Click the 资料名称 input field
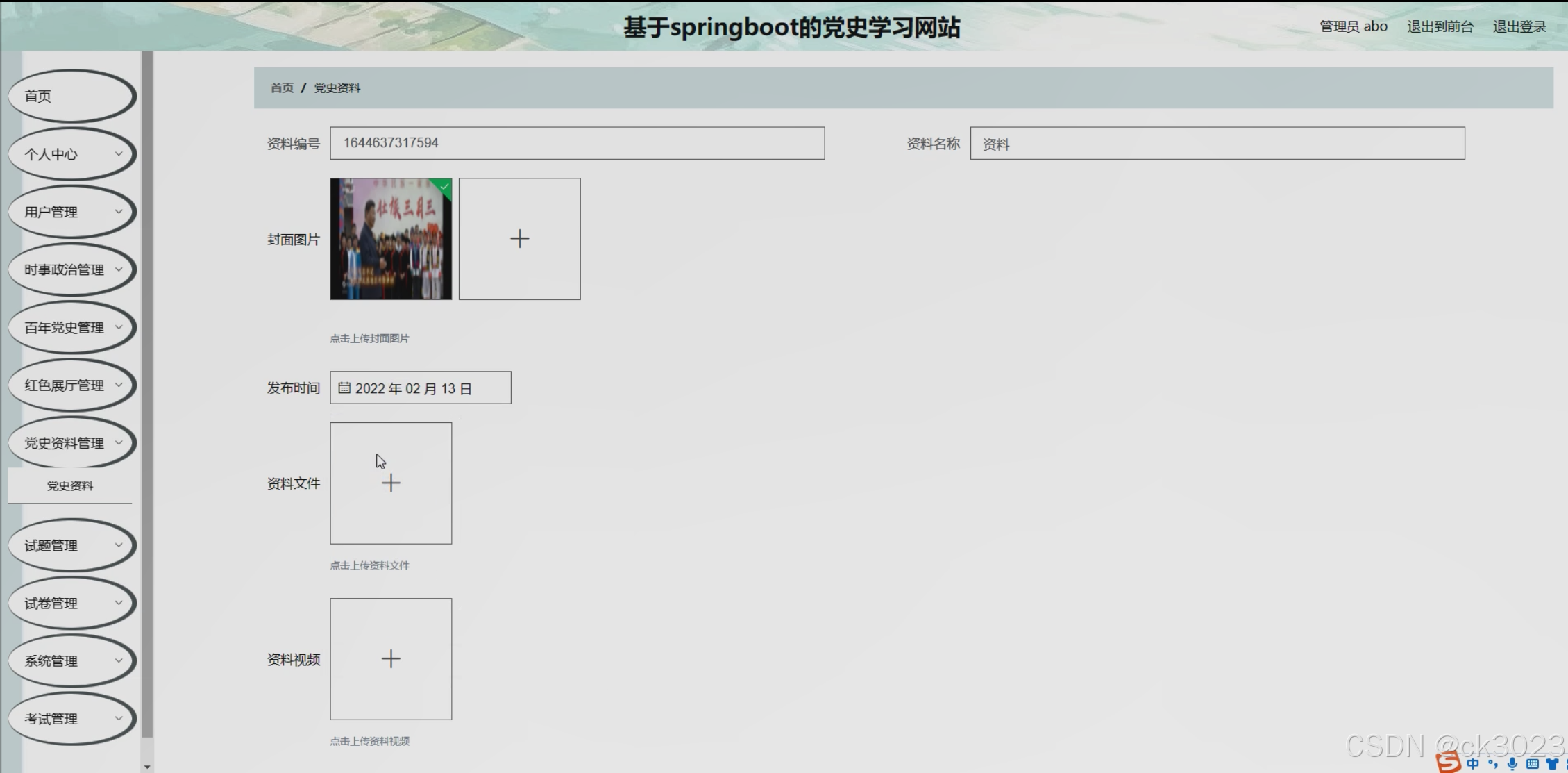The height and width of the screenshot is (773, 1568). tap(1217, 144)
